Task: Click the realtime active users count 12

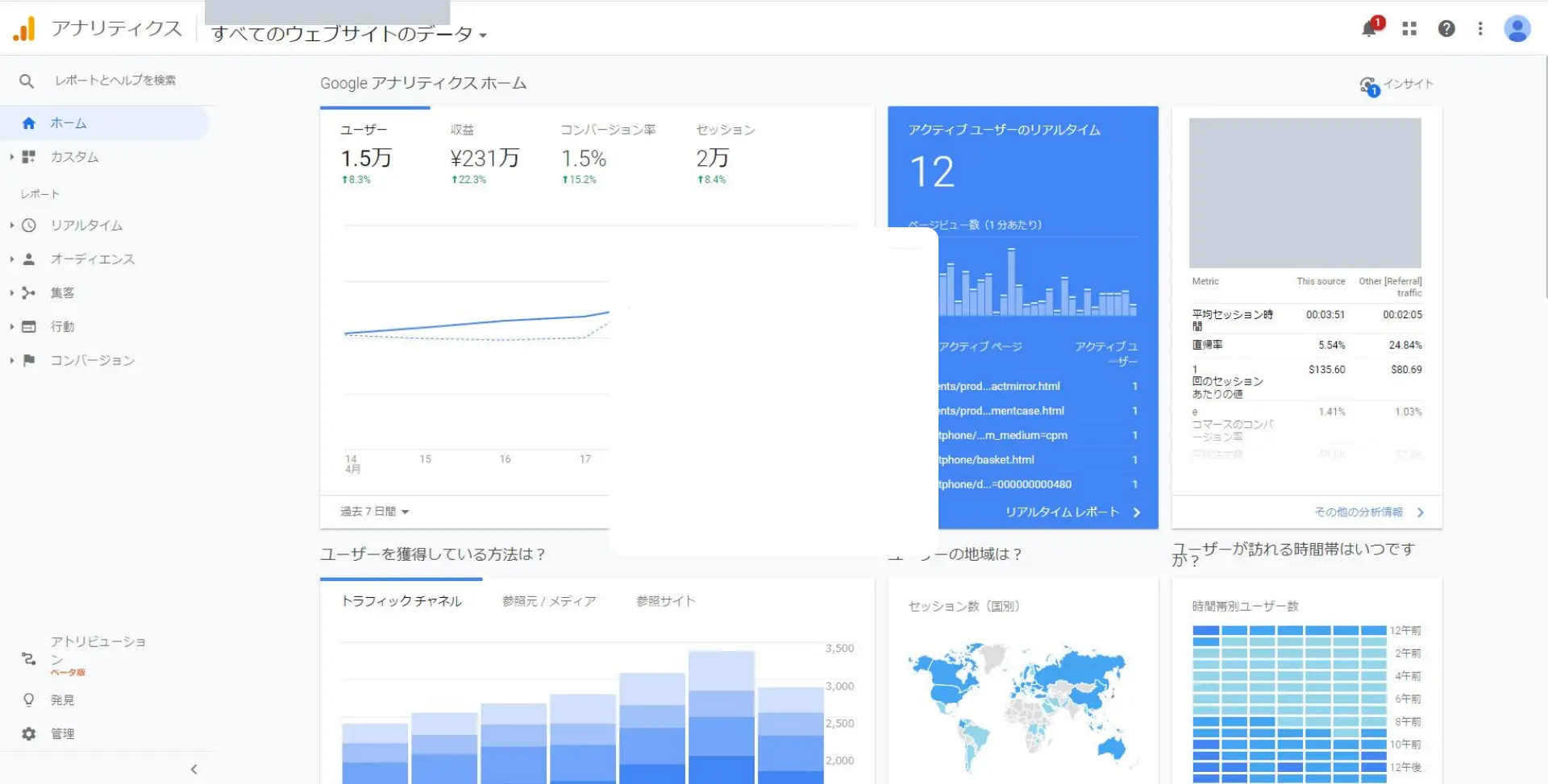Action: (x=932, y=172)
